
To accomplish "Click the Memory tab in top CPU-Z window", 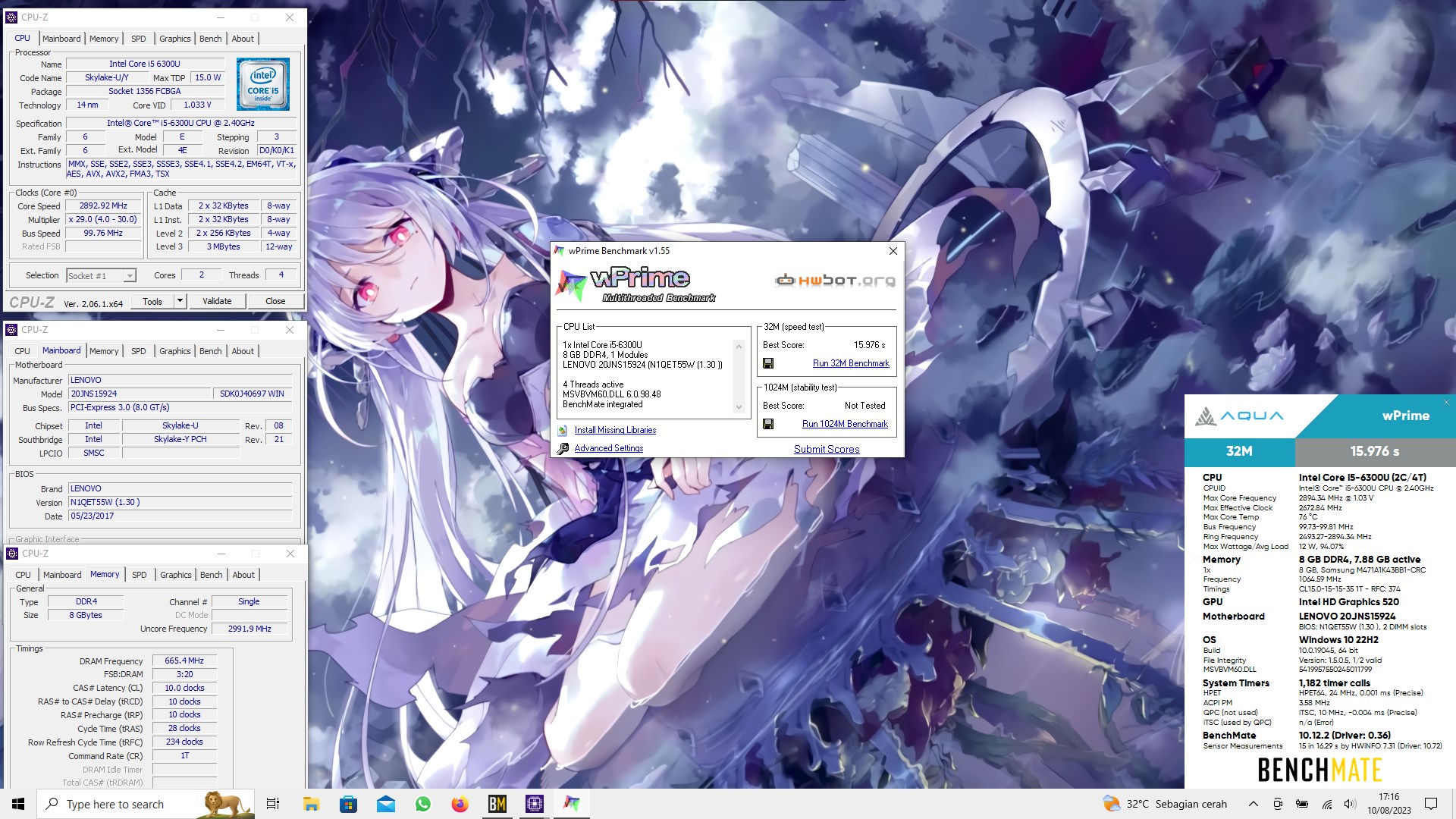I will tap(104, 39).
